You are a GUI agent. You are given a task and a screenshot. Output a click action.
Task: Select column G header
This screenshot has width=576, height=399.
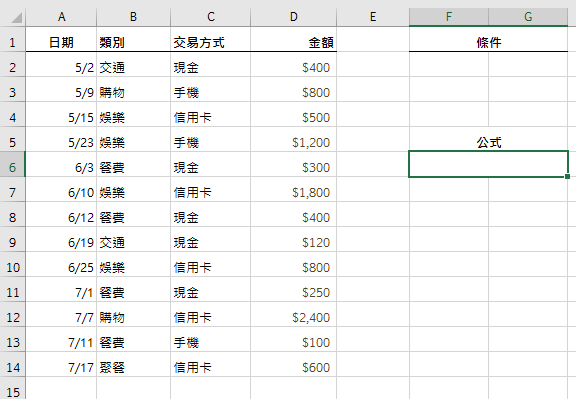[528, 17]
